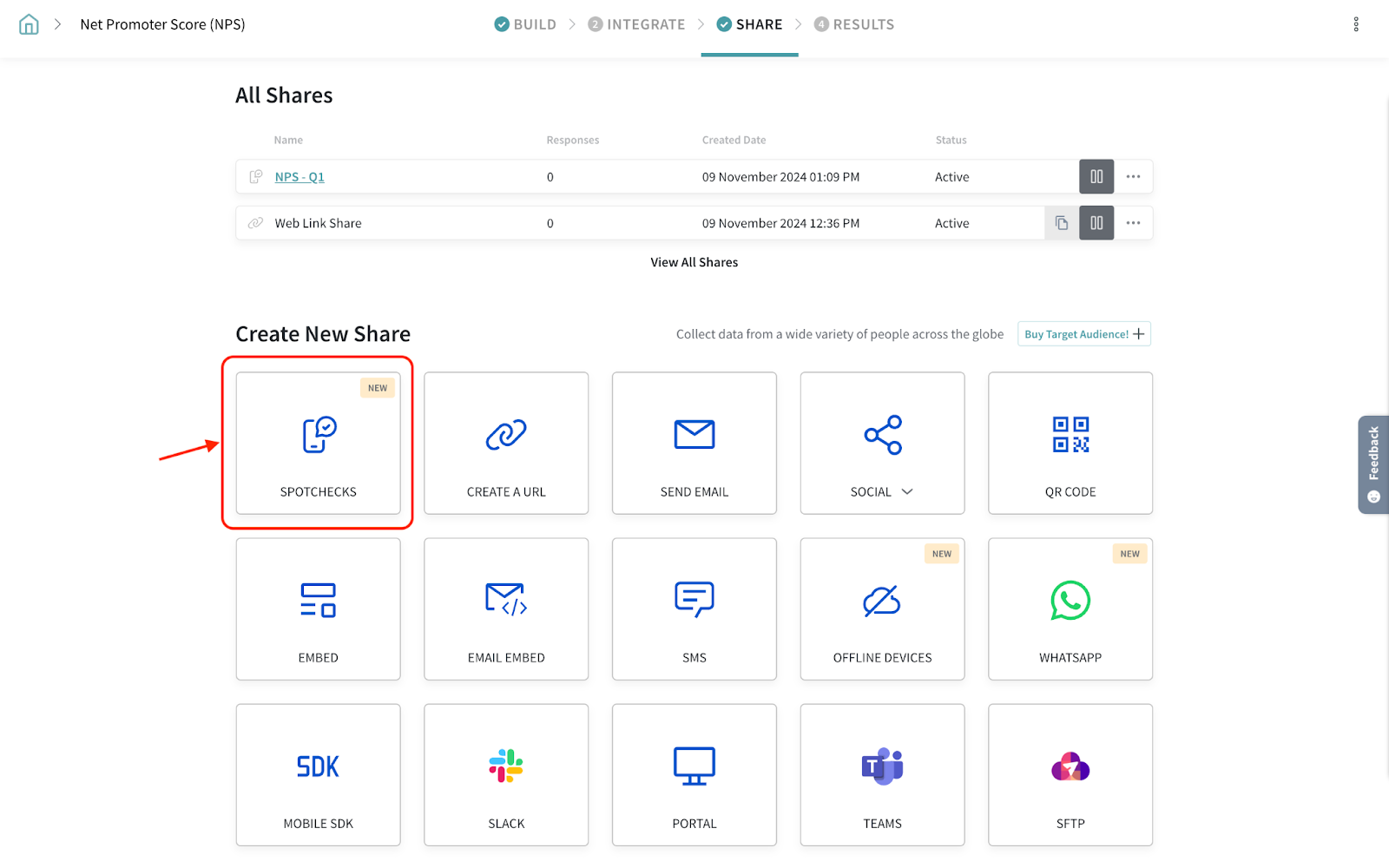Go to the Results step tab
This screenshot has height=868, width=1389.
click(854, 24)
